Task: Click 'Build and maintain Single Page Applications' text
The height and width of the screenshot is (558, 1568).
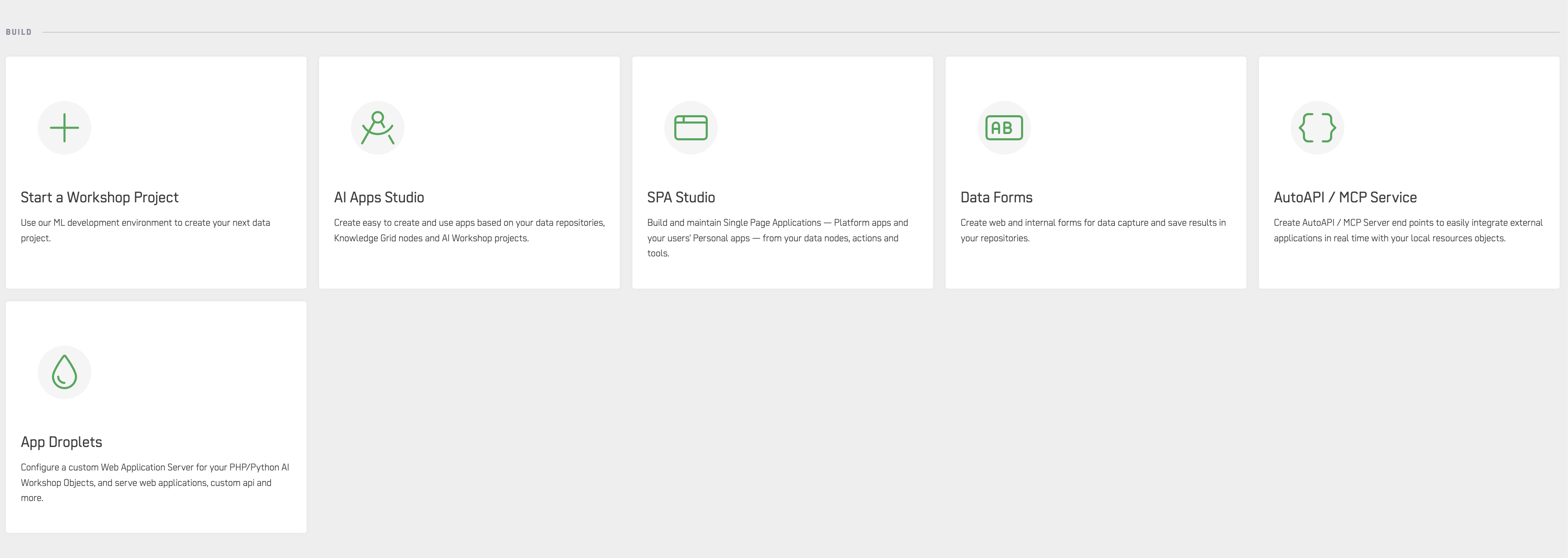Action: (x=777, y=238)
